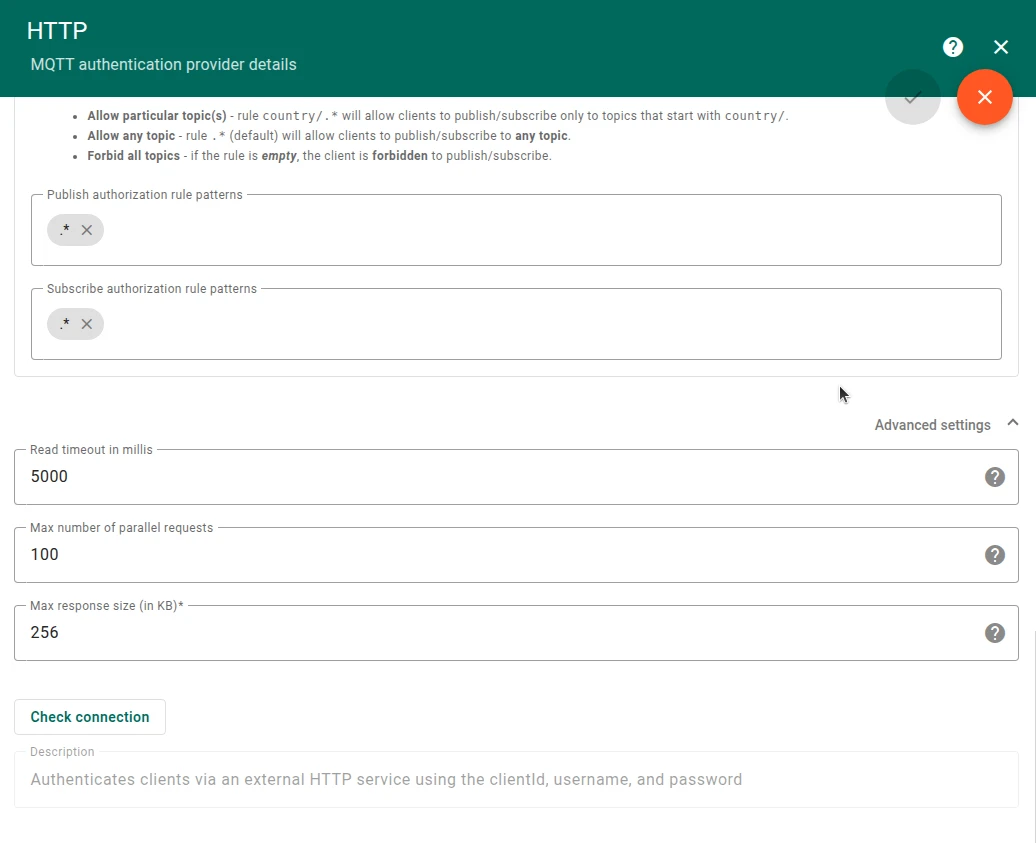Click 'MQTT authentication provider details' subtitle
The image size is (1036, 843).
(x=163, y=64)
